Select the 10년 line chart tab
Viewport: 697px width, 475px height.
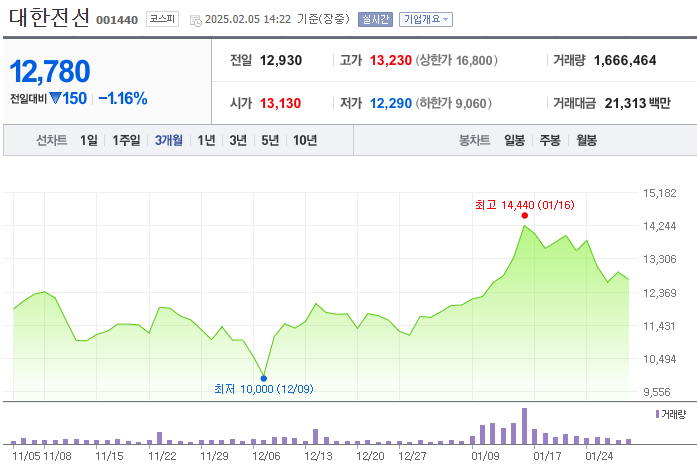pyautogui.click(x=305, y=140)
